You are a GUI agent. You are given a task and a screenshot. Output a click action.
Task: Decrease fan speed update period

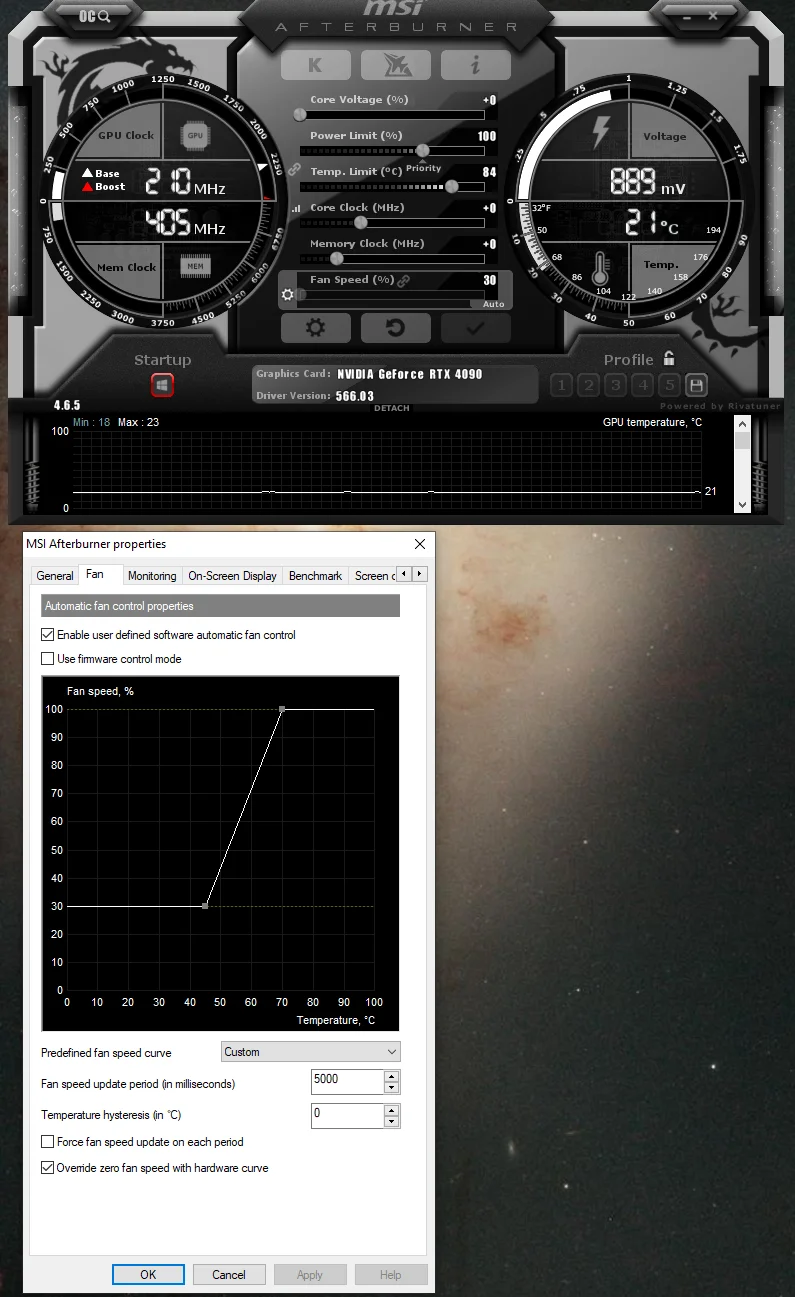[391, 1088]
